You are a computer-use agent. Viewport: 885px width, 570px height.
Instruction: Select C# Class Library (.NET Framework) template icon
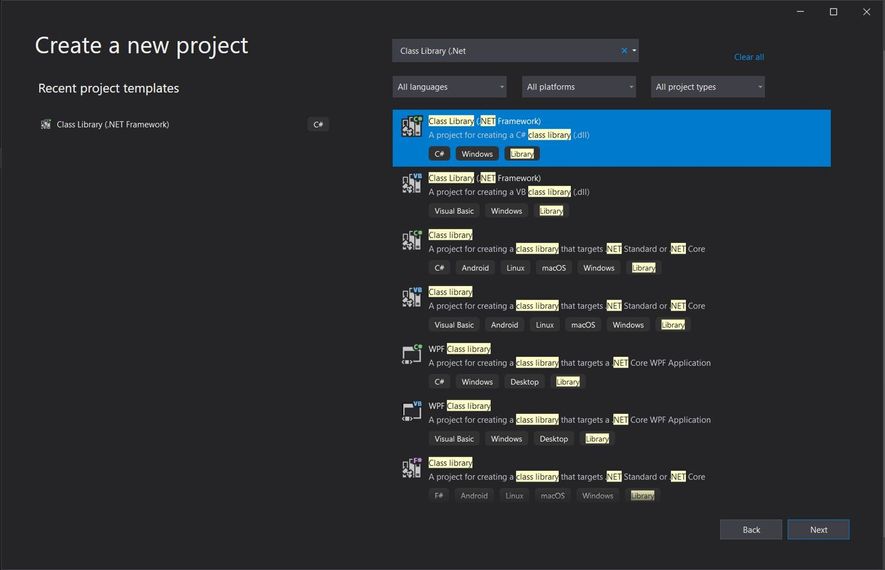click(411, 126)
